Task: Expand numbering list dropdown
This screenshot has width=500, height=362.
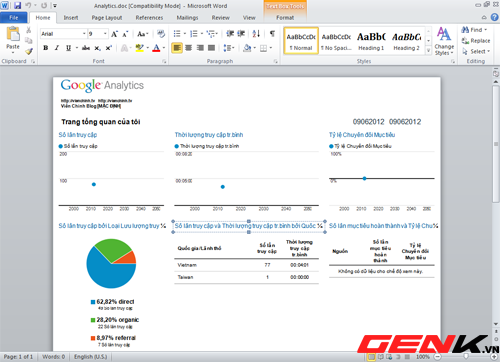Action: (202, 34)
